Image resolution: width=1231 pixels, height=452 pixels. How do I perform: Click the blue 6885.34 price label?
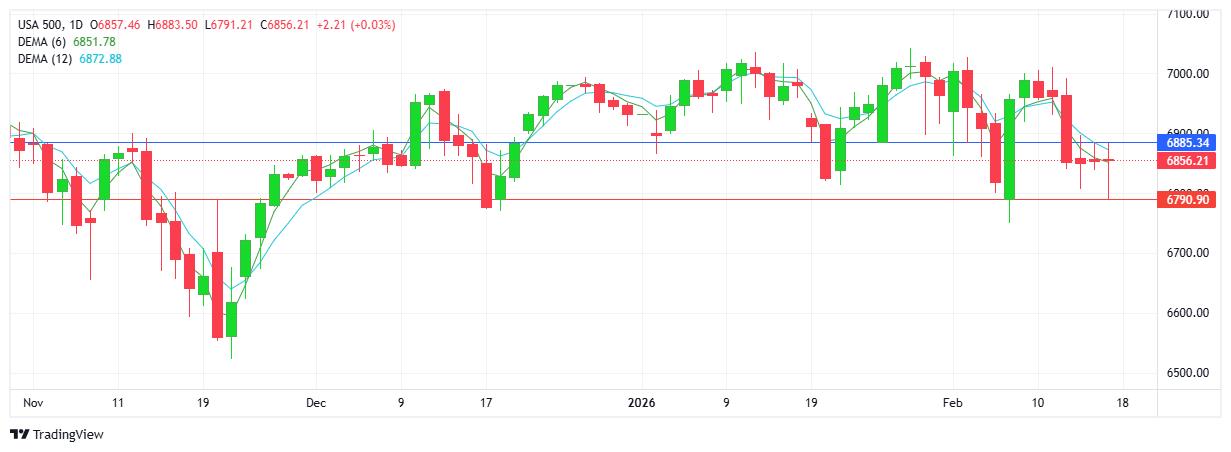click(1189, 143)
